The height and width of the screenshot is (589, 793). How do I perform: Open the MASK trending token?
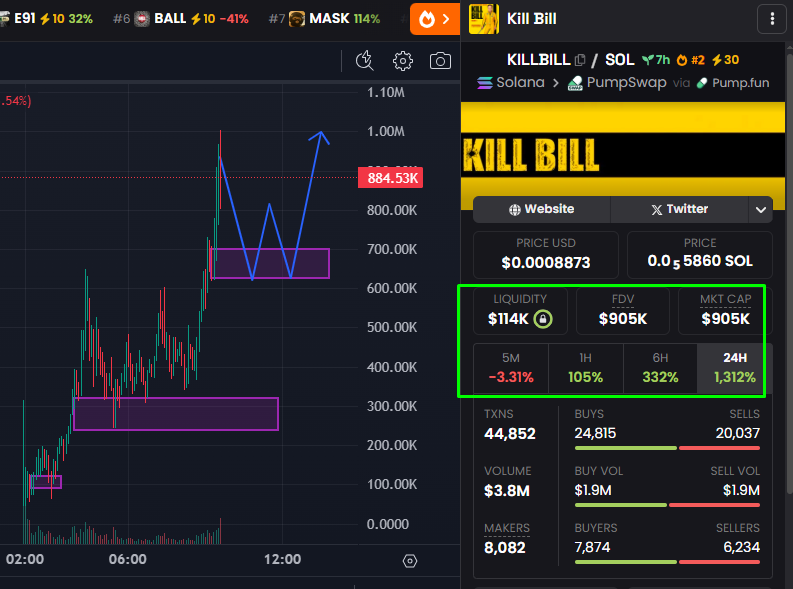tap(324, 19)
